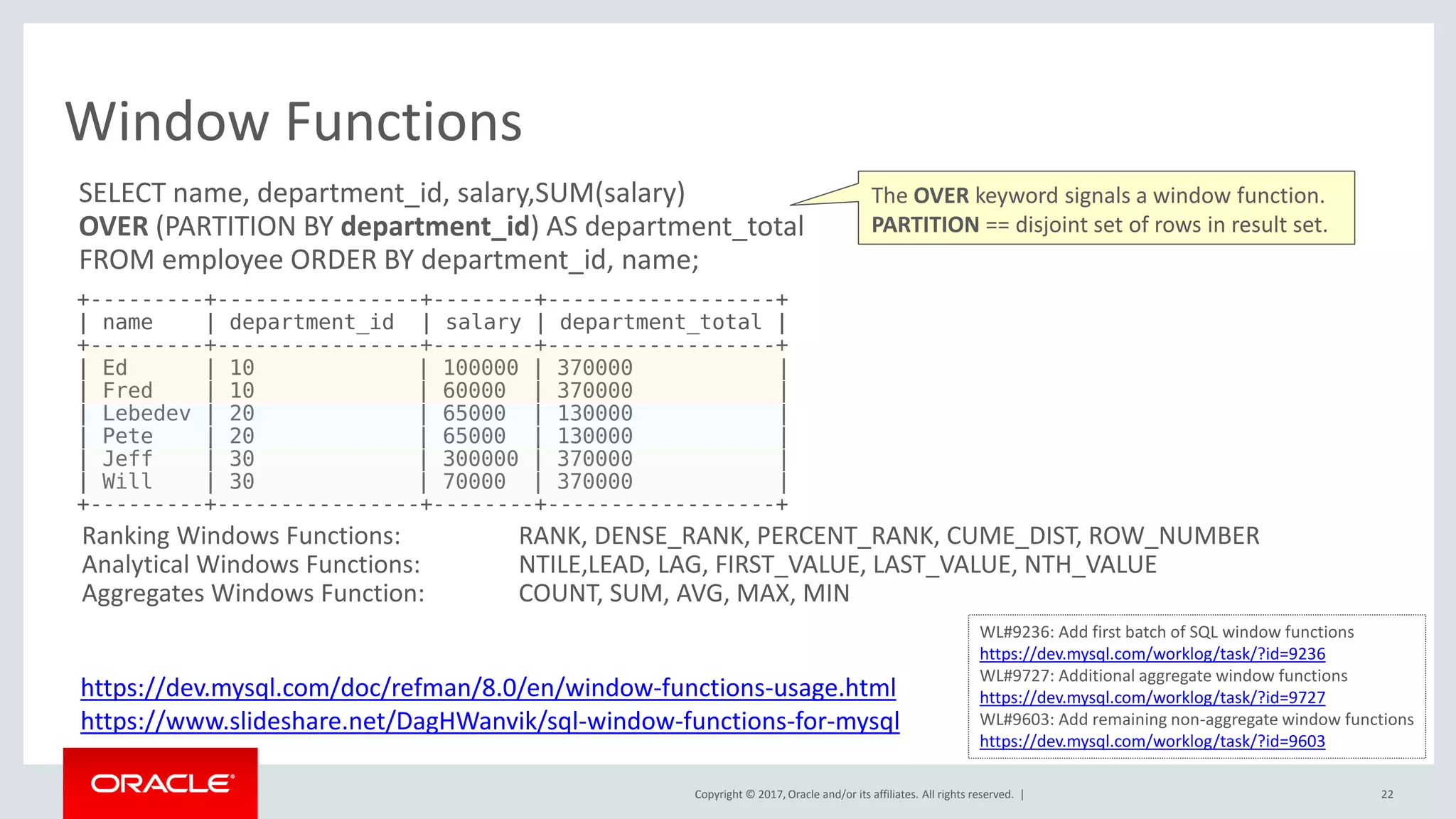This screenshot has height=819, width=1456.
Task: Click the 'Ed' name cell
Action: [115, 368]
